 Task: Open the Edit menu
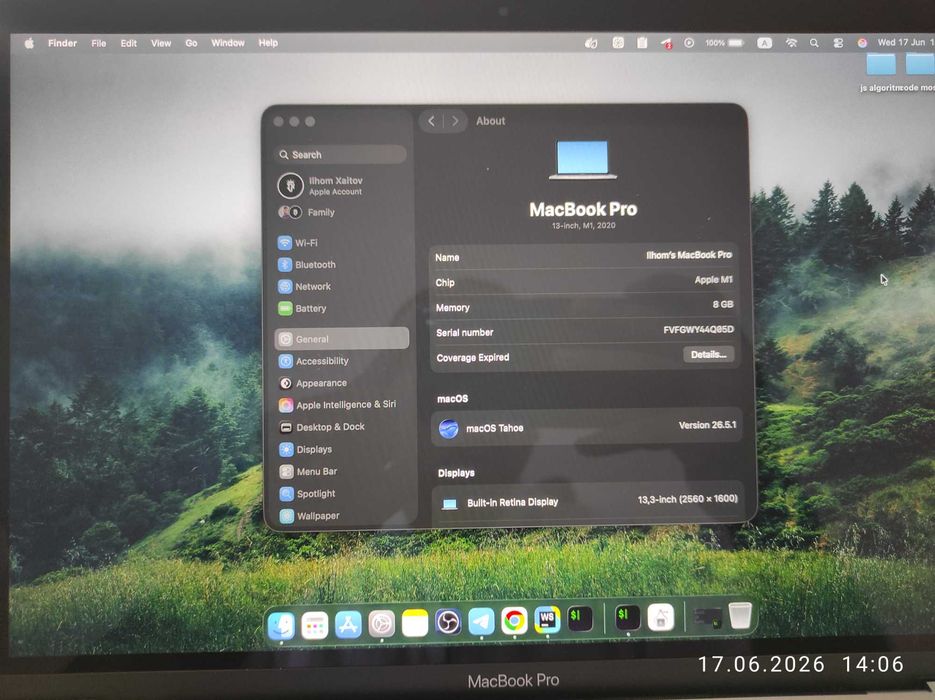click(x=128, y=43)
